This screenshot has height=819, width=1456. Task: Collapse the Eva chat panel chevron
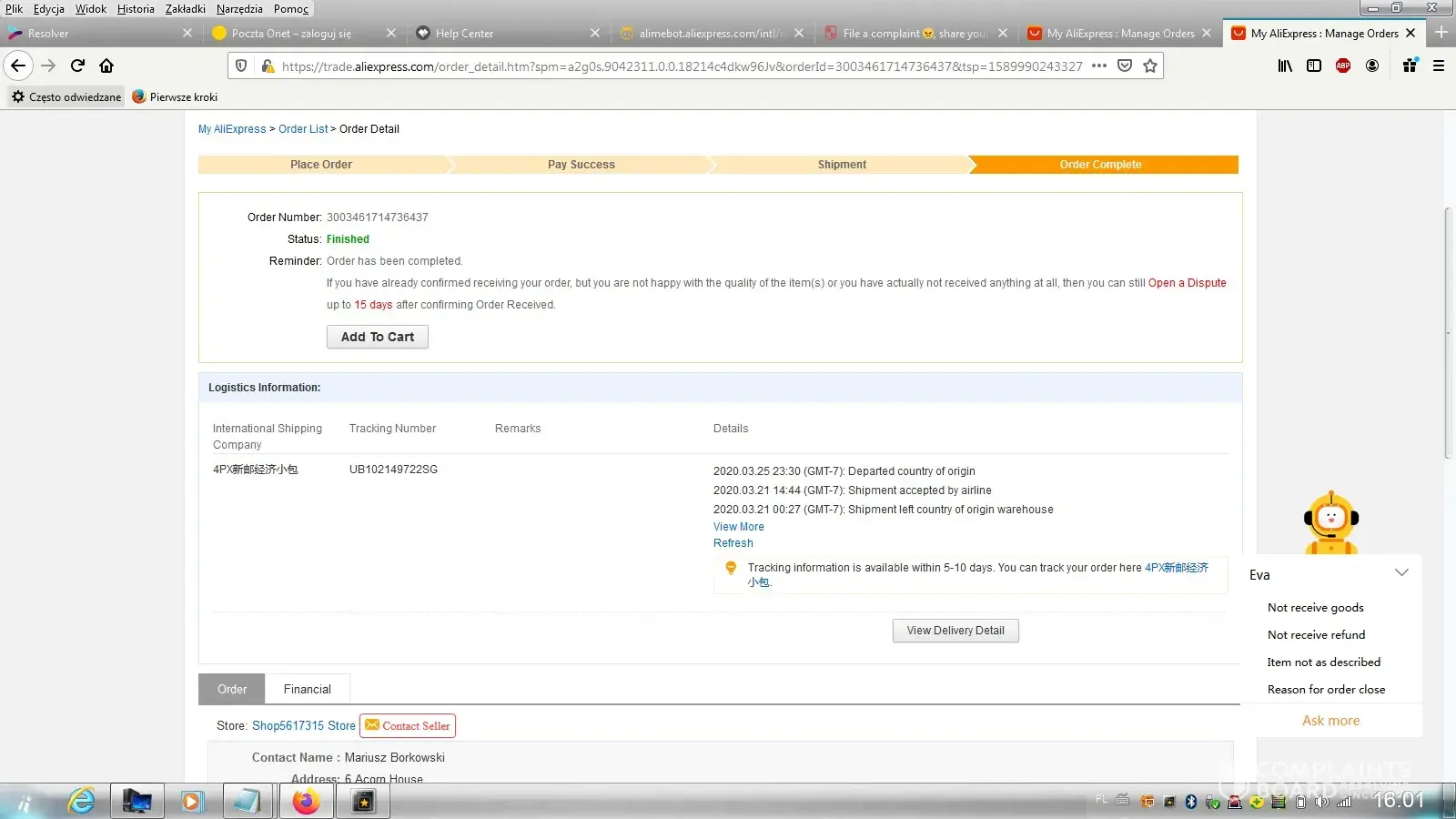click(1401, 573)
